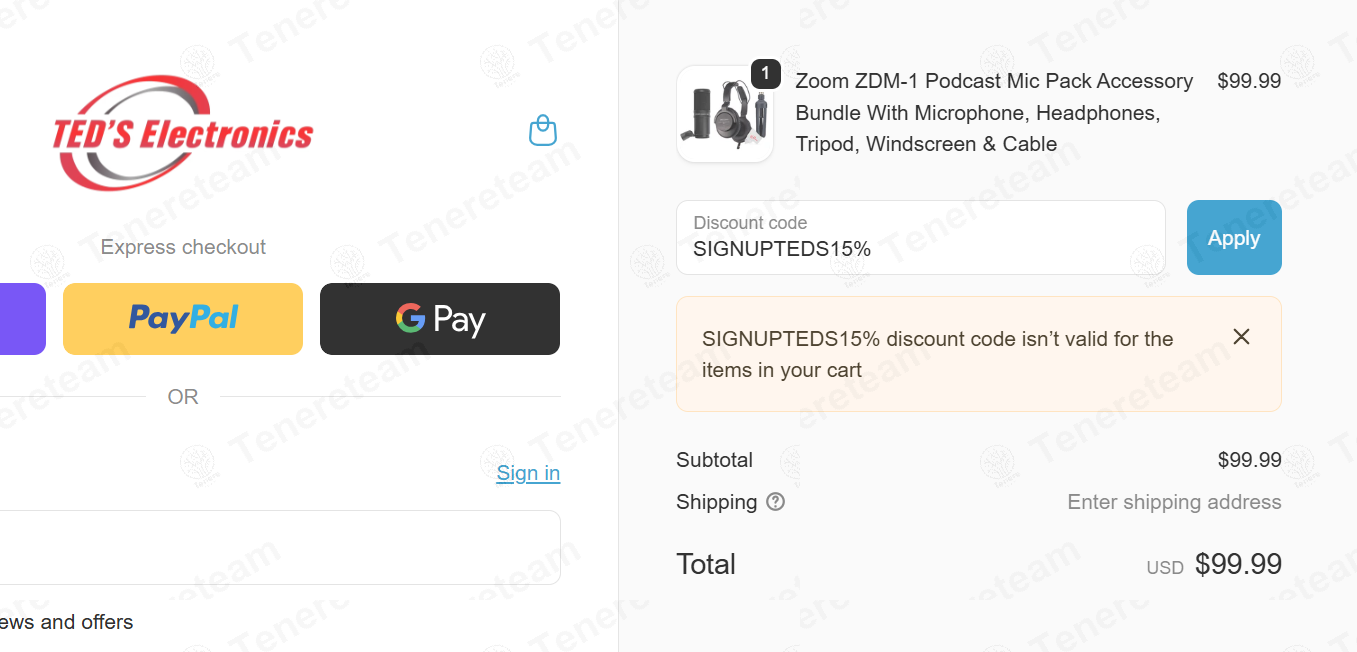Open the Zoom ZDM-1 product thumbnail
The height and width of the screenshot is (652, 1357).
725,114
